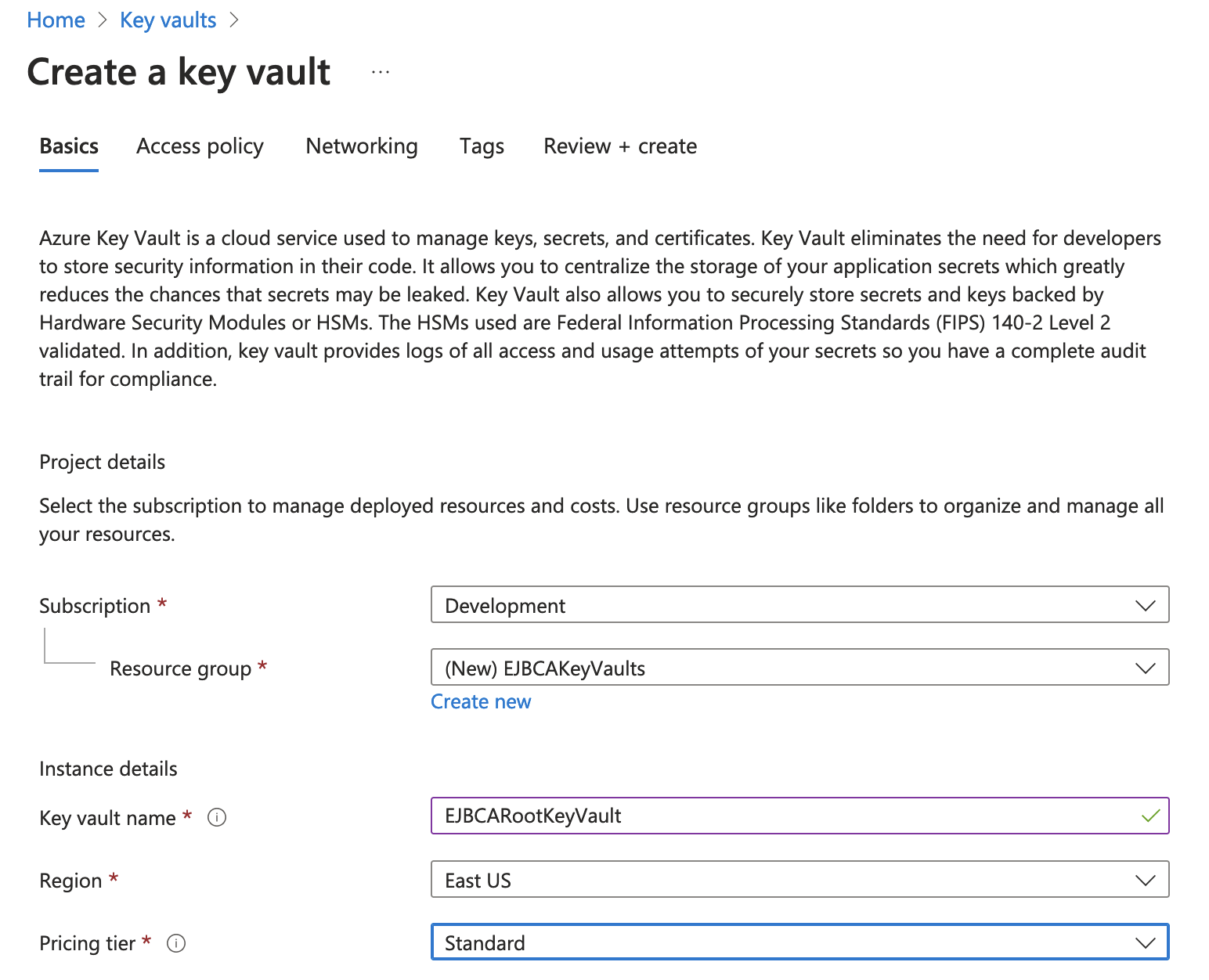Image resolution: width=1209 pixels, height=980 pixels.
Task: Expand the Region dropdown set to East US
Action: (x=799, y=880)
